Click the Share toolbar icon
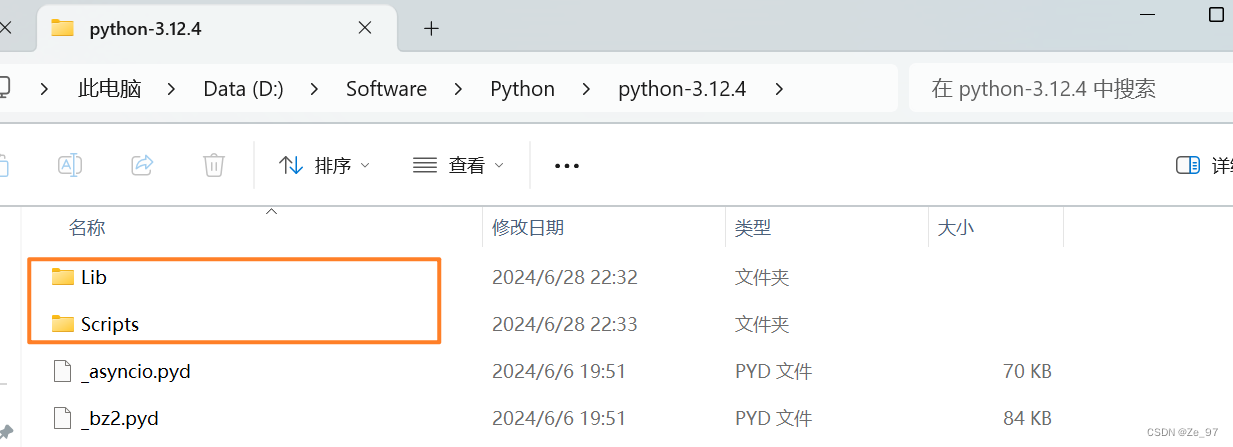 click(142, 165)
